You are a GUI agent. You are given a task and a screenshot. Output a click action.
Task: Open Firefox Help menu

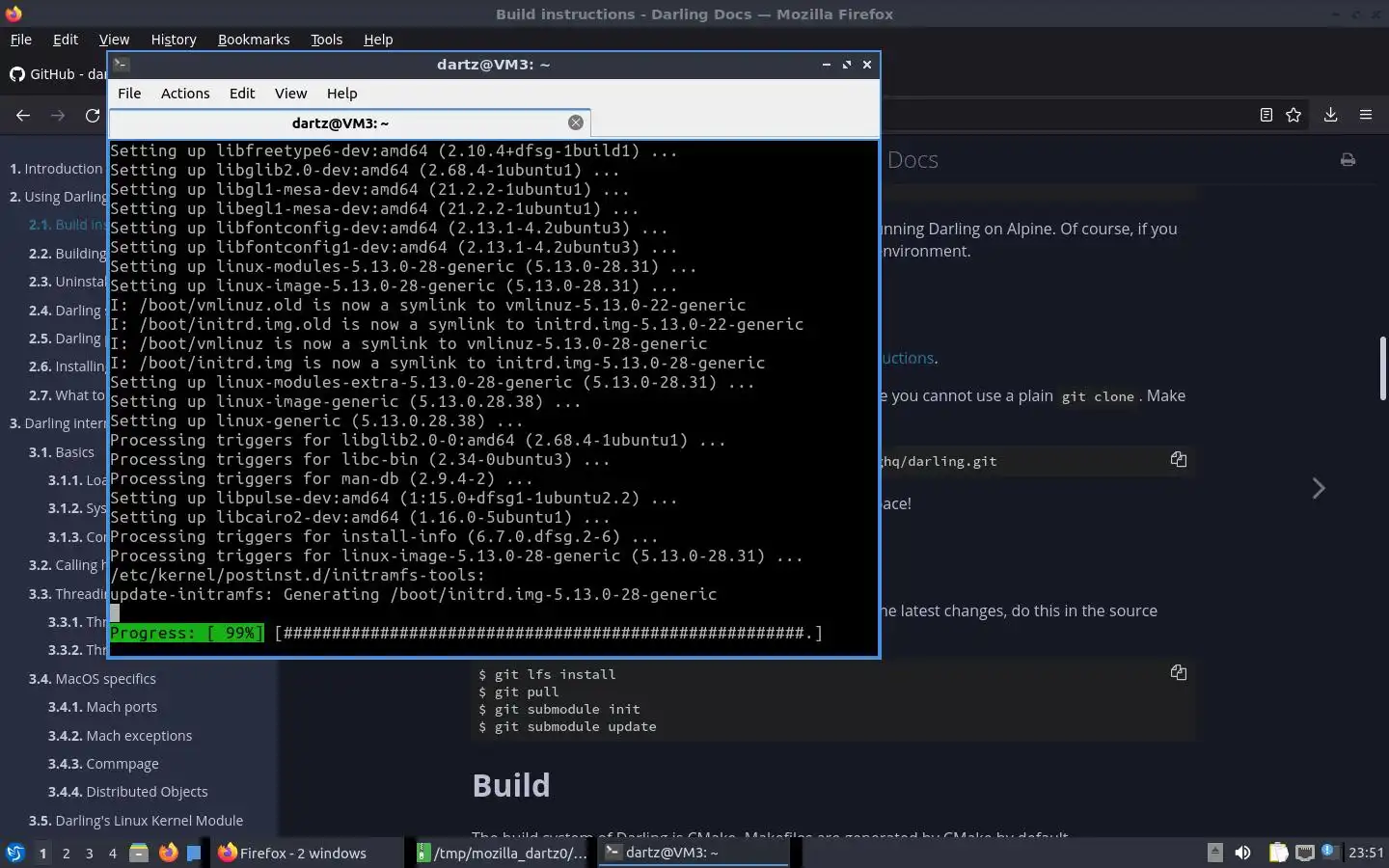pyautogui.click(x=378, y=40)
